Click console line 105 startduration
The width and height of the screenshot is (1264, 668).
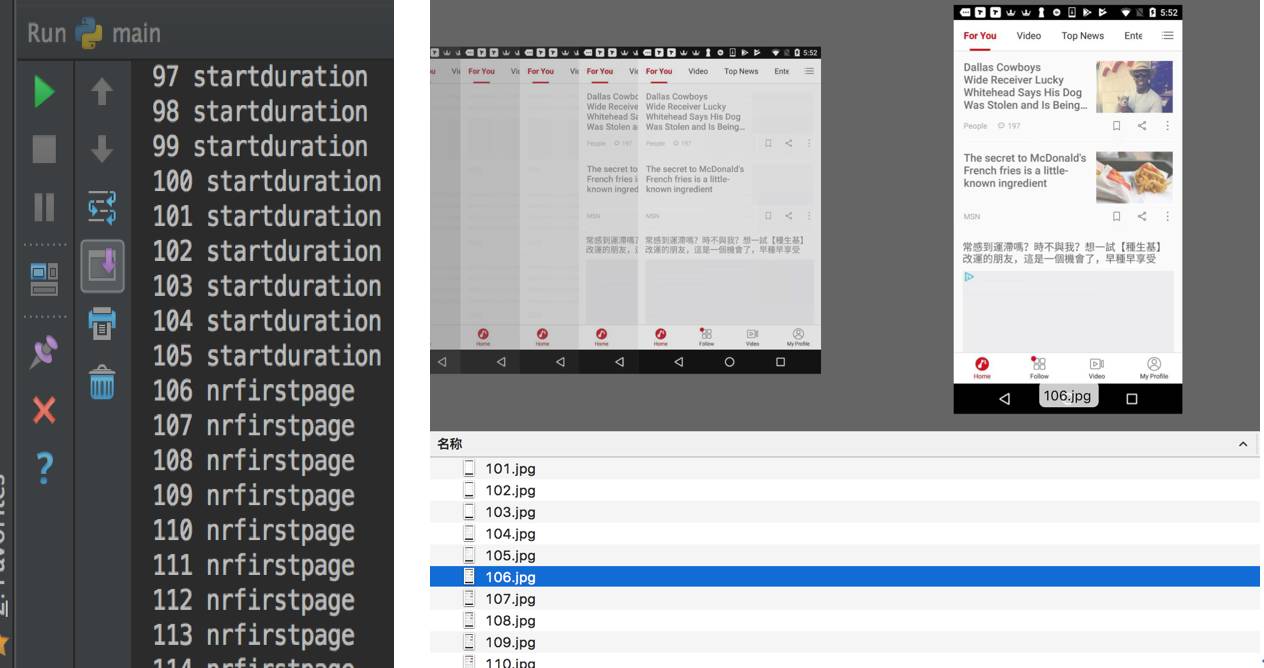(267, 356)
